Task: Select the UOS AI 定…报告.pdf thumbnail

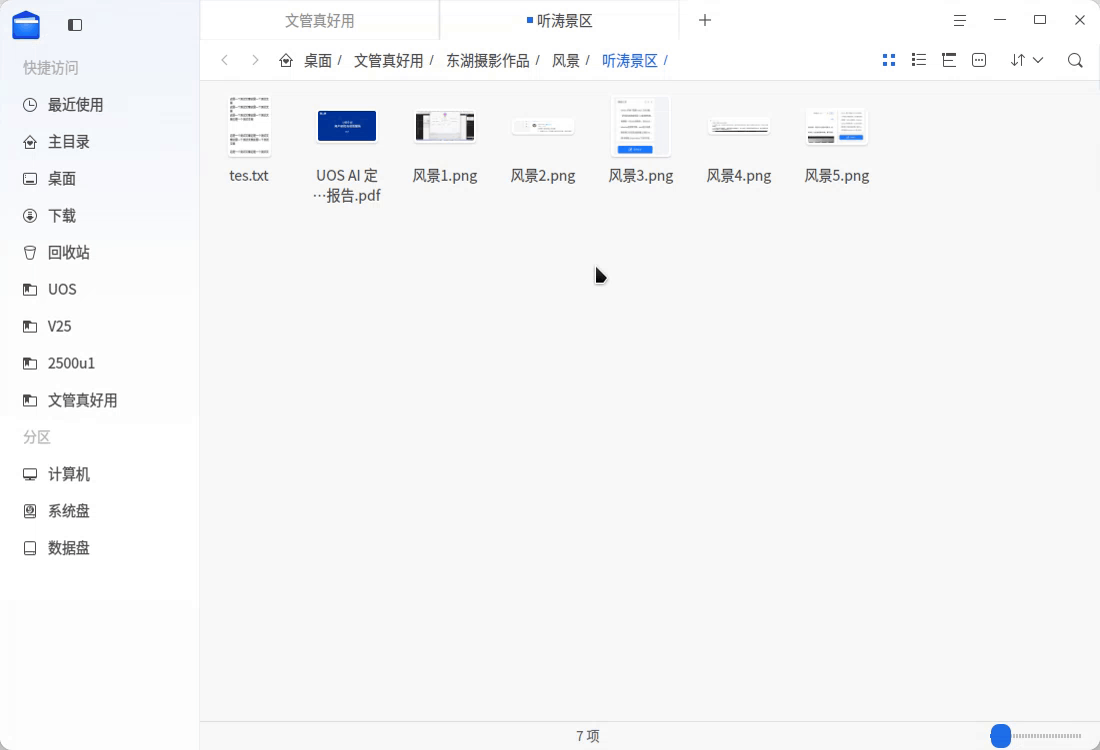Action: tap(347, 126)
